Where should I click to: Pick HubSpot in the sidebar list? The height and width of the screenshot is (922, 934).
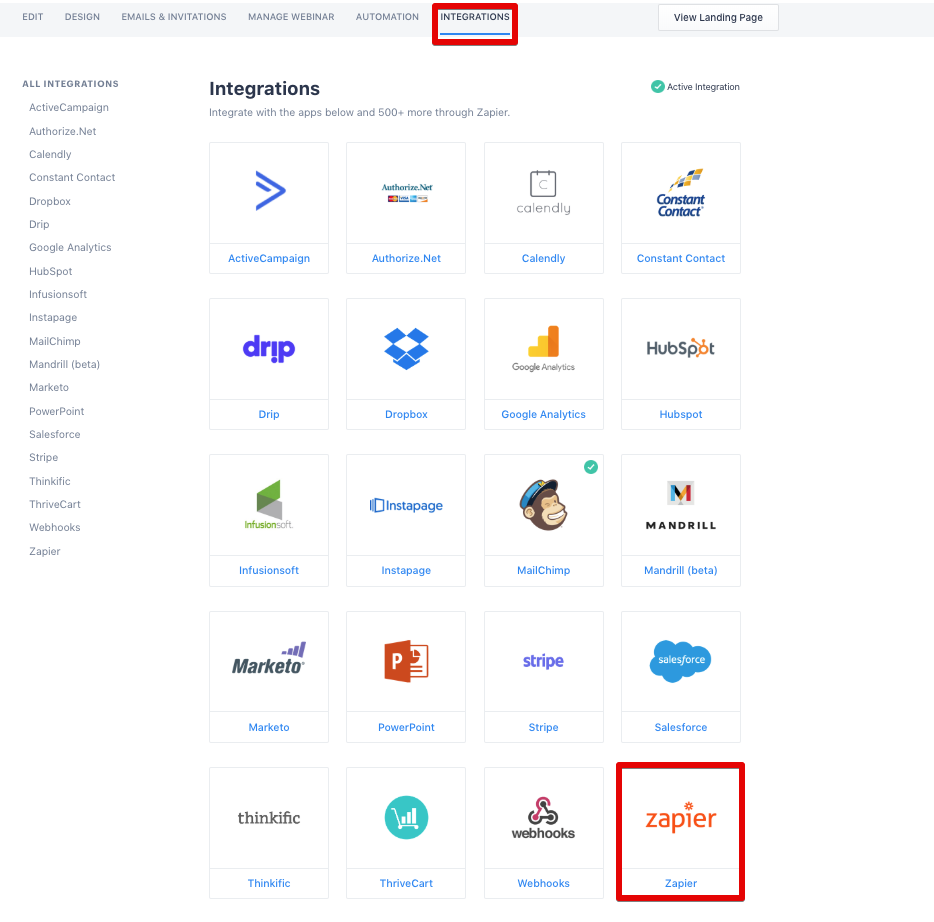(x=51, y=272)
